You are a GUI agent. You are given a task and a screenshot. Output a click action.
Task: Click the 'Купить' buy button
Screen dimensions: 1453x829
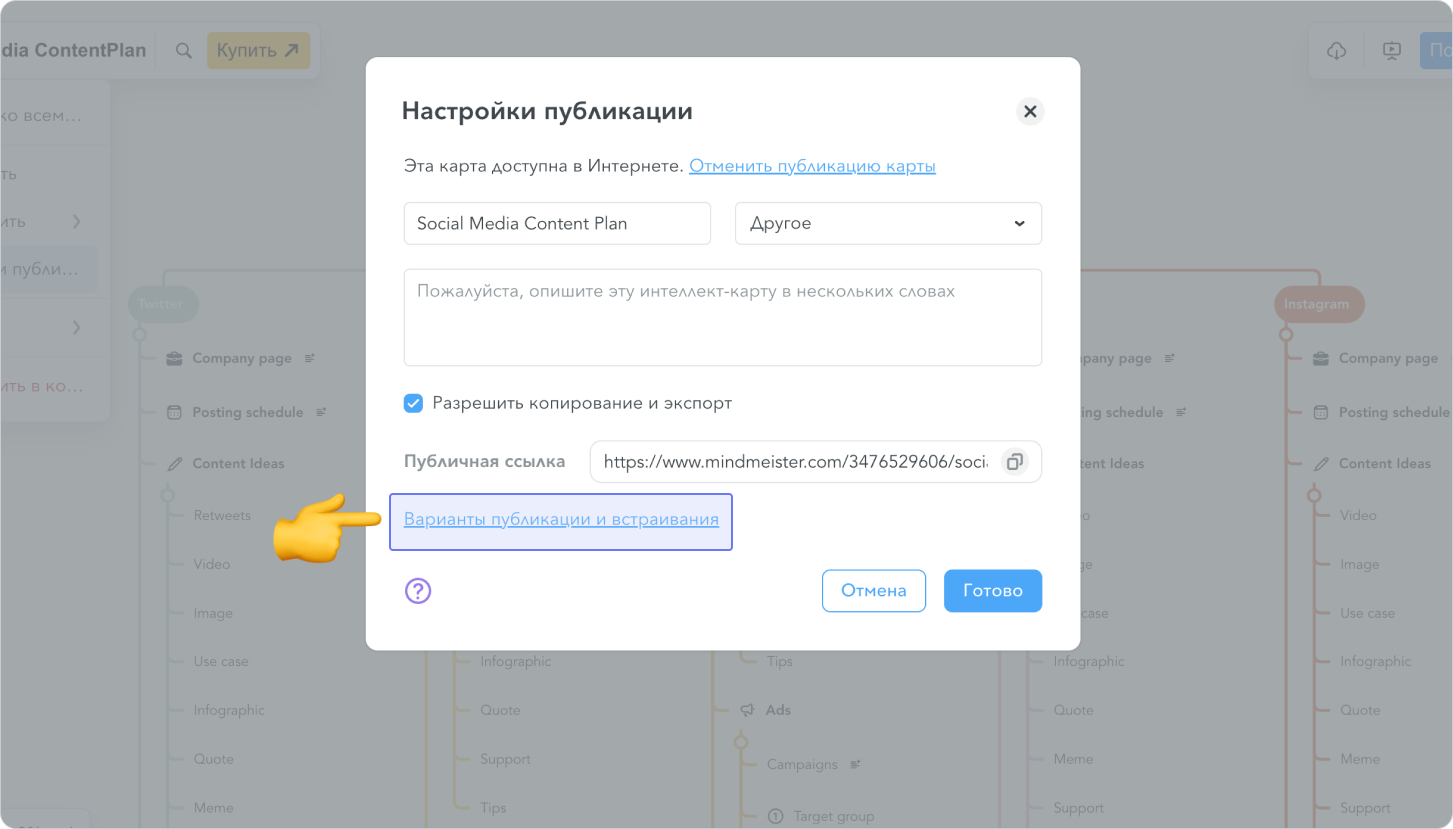click(258, 51)
